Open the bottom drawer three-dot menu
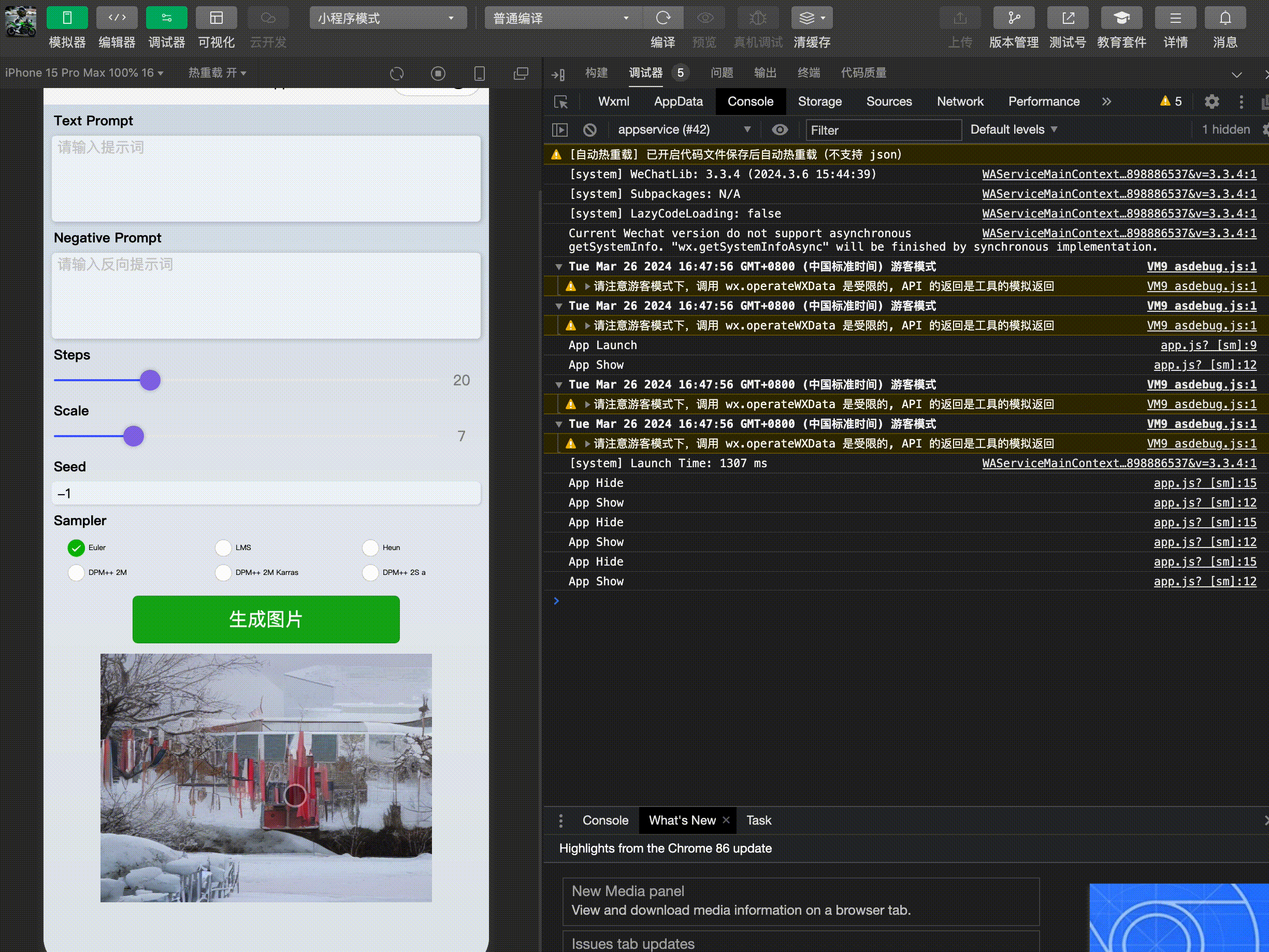 (x=561, y=820)
